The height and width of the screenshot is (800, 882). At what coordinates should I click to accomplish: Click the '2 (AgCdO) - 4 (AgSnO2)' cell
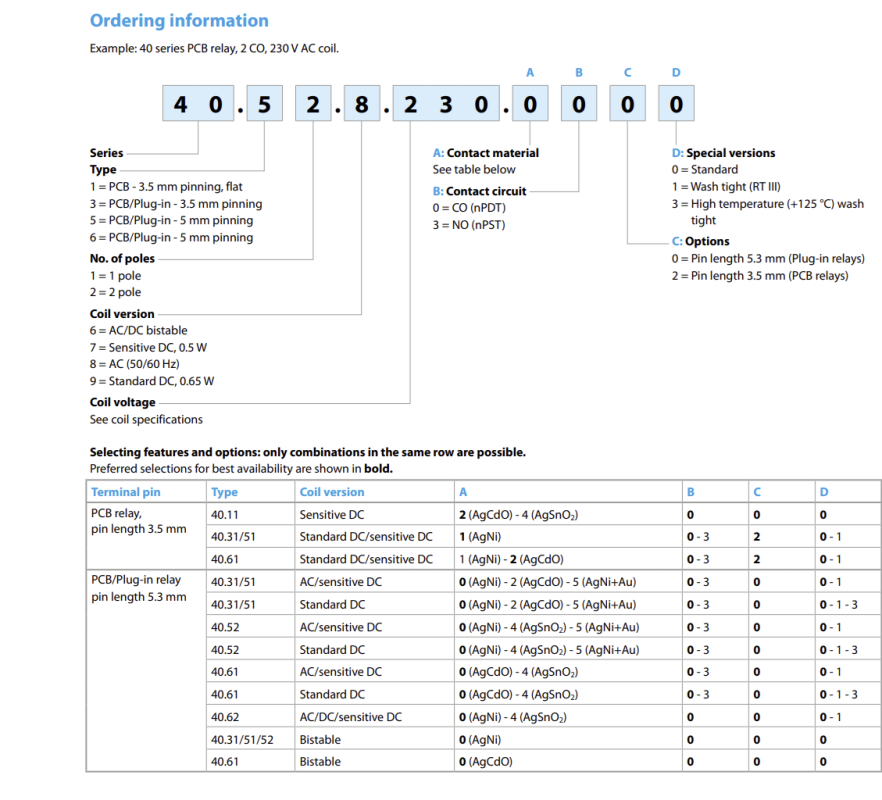(x=518, y=515)
